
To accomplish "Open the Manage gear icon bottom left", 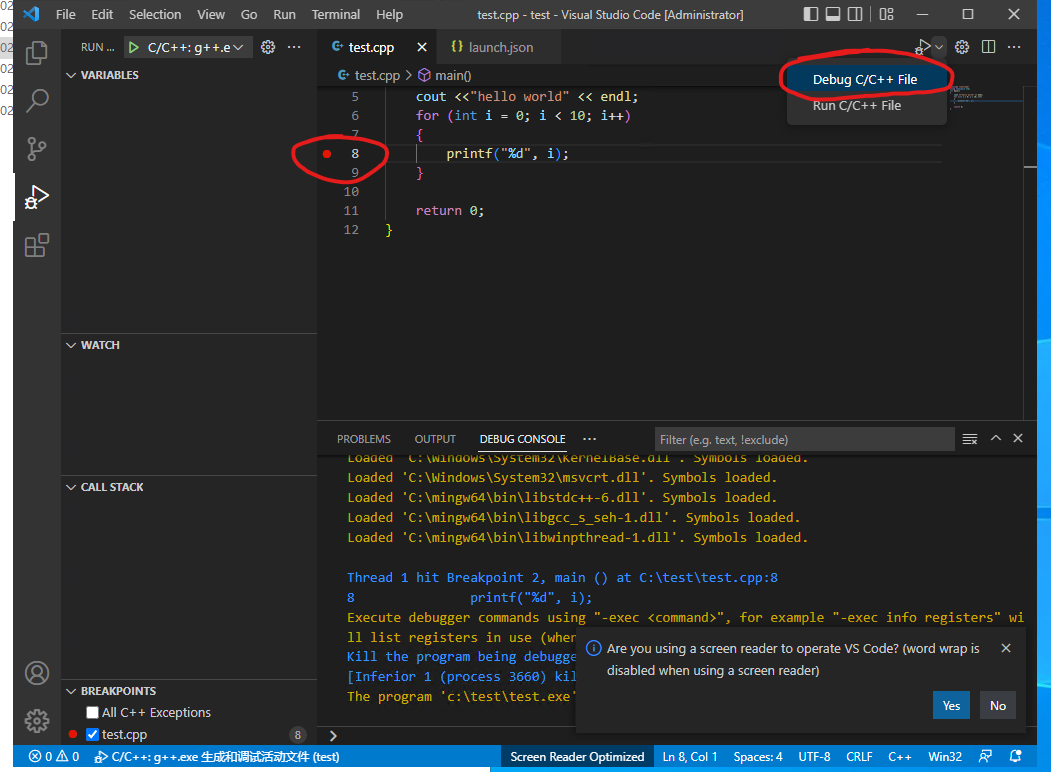I will [x=37, y=720].
